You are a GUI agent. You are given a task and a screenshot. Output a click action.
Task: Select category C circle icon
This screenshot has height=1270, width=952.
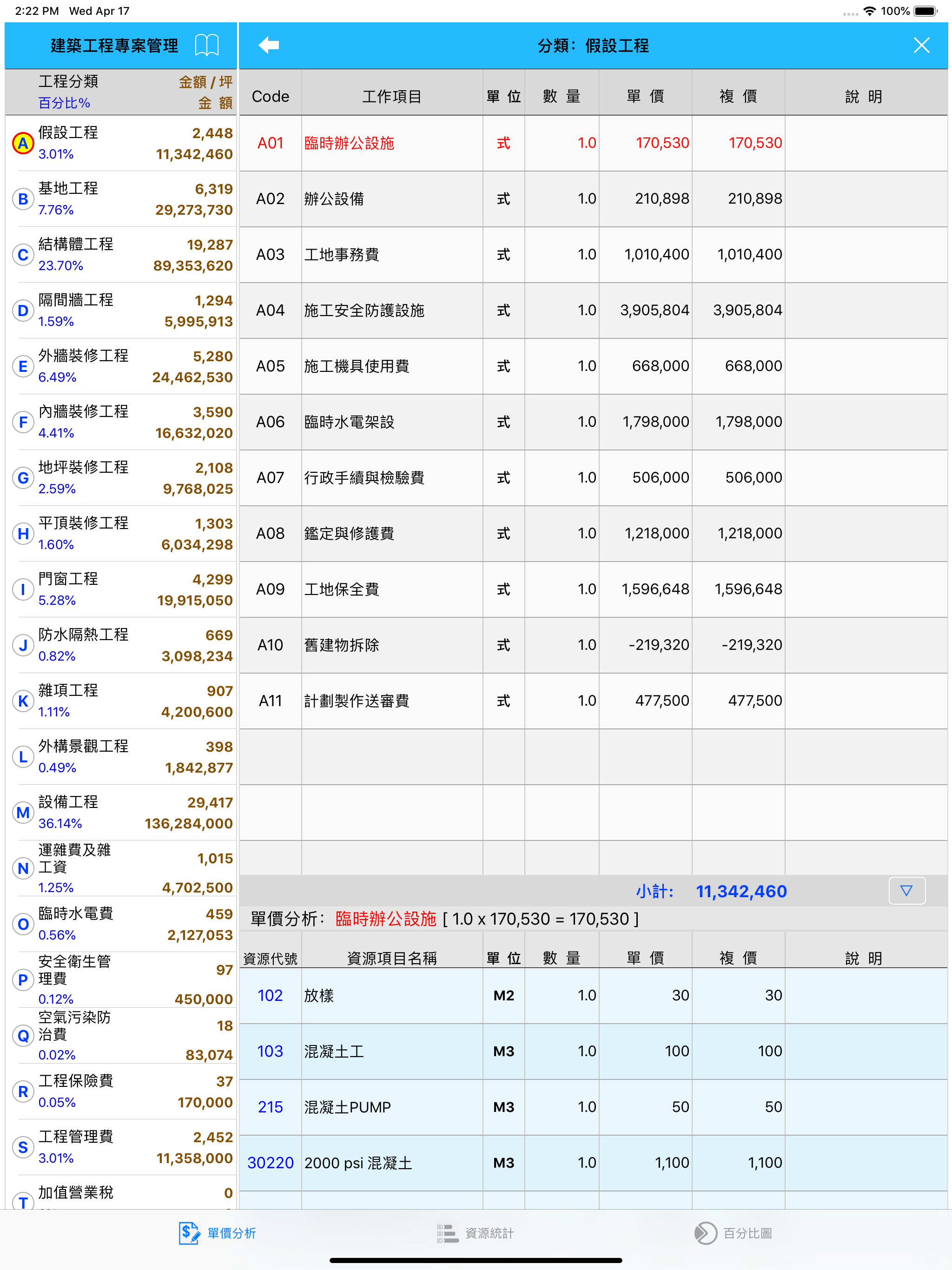pos(23,255)
